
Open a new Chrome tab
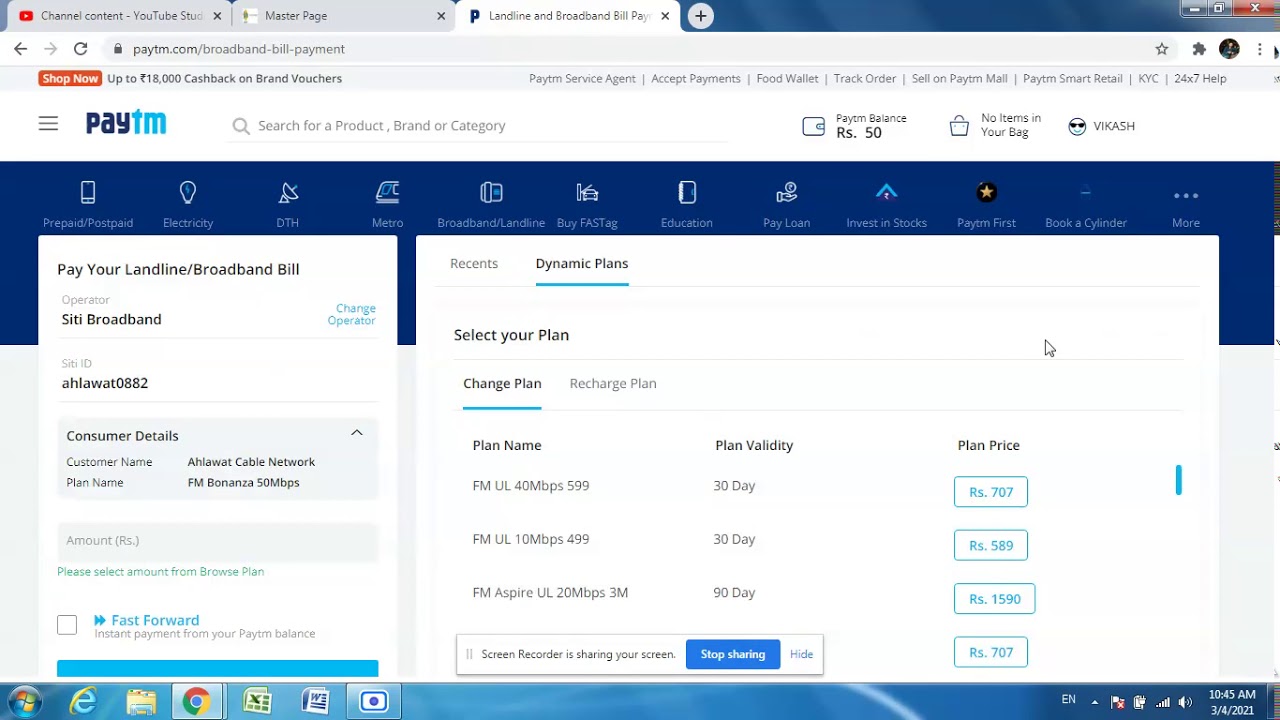click(x=701, y=16)
